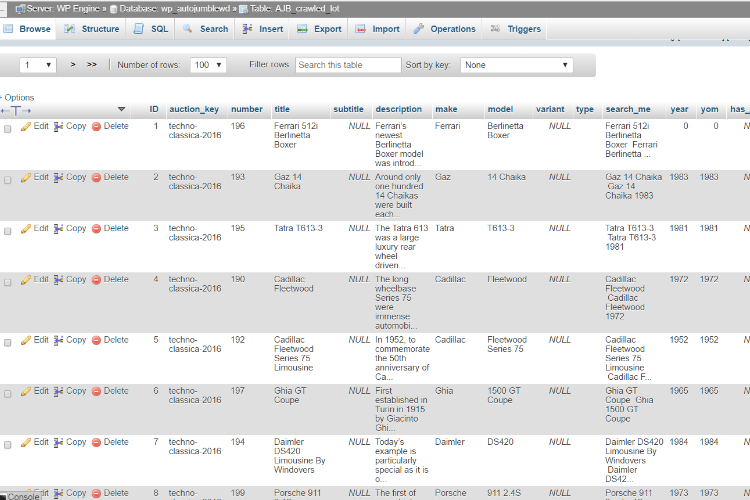Screen dimensions: 750x500
Task: Click the red Delete icon for row 3
Action: pos(96,229)
